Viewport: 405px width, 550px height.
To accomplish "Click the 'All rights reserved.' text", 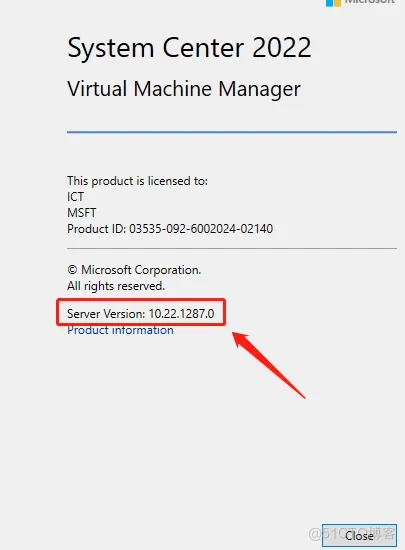I will pos(116,286).
